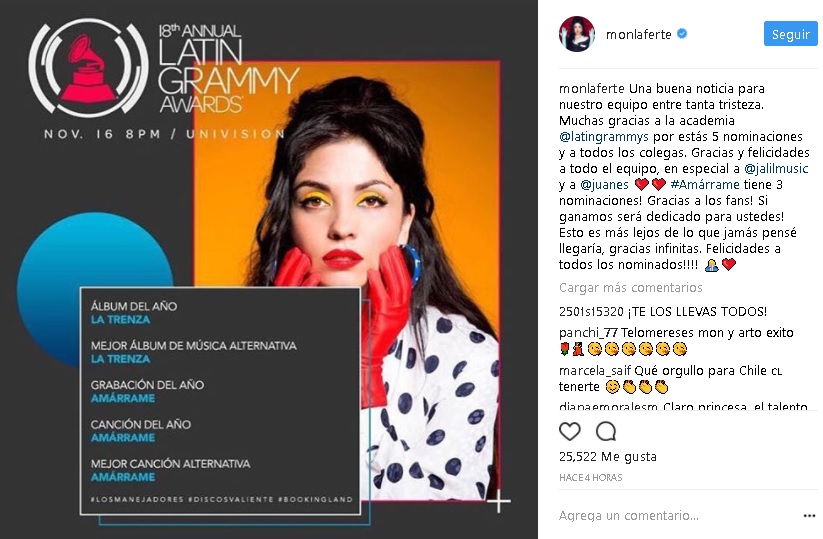
Task: Open commenter 2501s15320's profile
Action: [591, 312]
